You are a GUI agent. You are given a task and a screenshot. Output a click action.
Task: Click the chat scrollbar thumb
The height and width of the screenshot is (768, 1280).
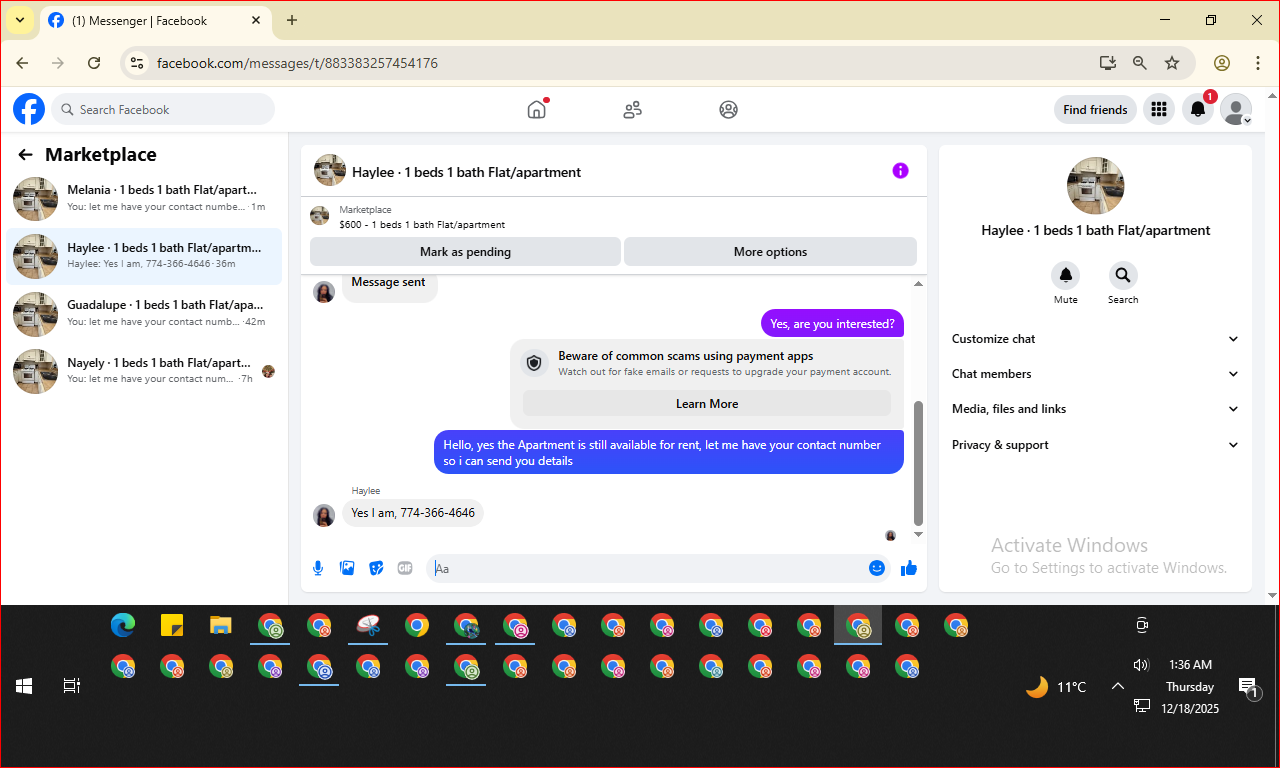click(x=919, y=462)
